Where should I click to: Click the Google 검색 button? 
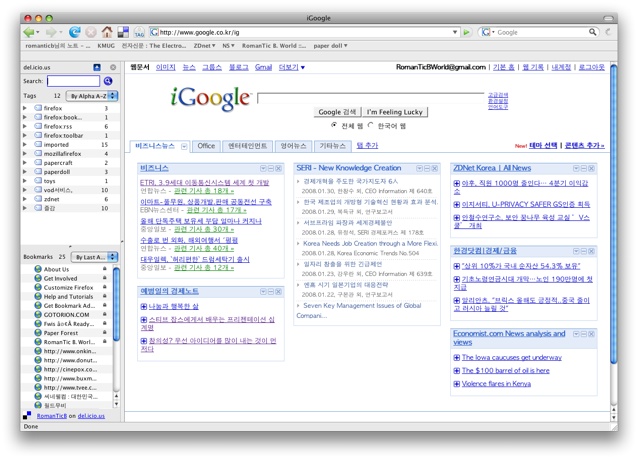(x=337, y=112)
